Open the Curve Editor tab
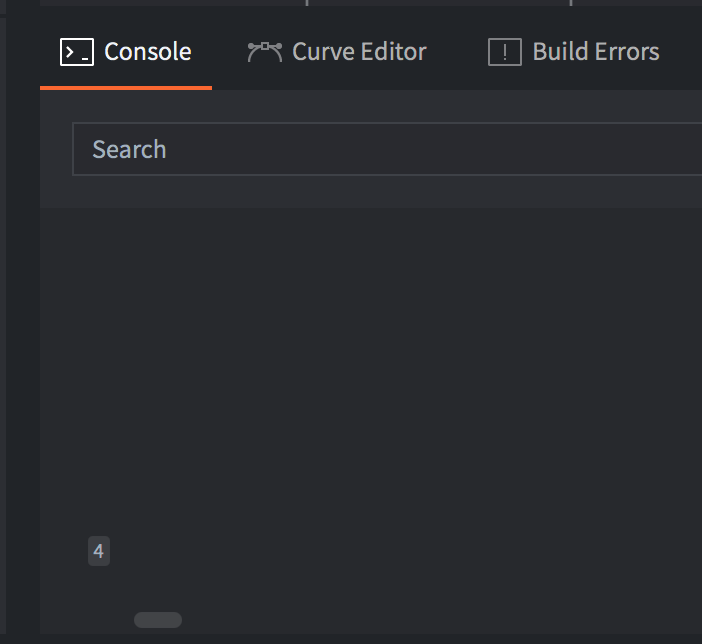Screen dimensions: 702x644 [x=337, y=52]
